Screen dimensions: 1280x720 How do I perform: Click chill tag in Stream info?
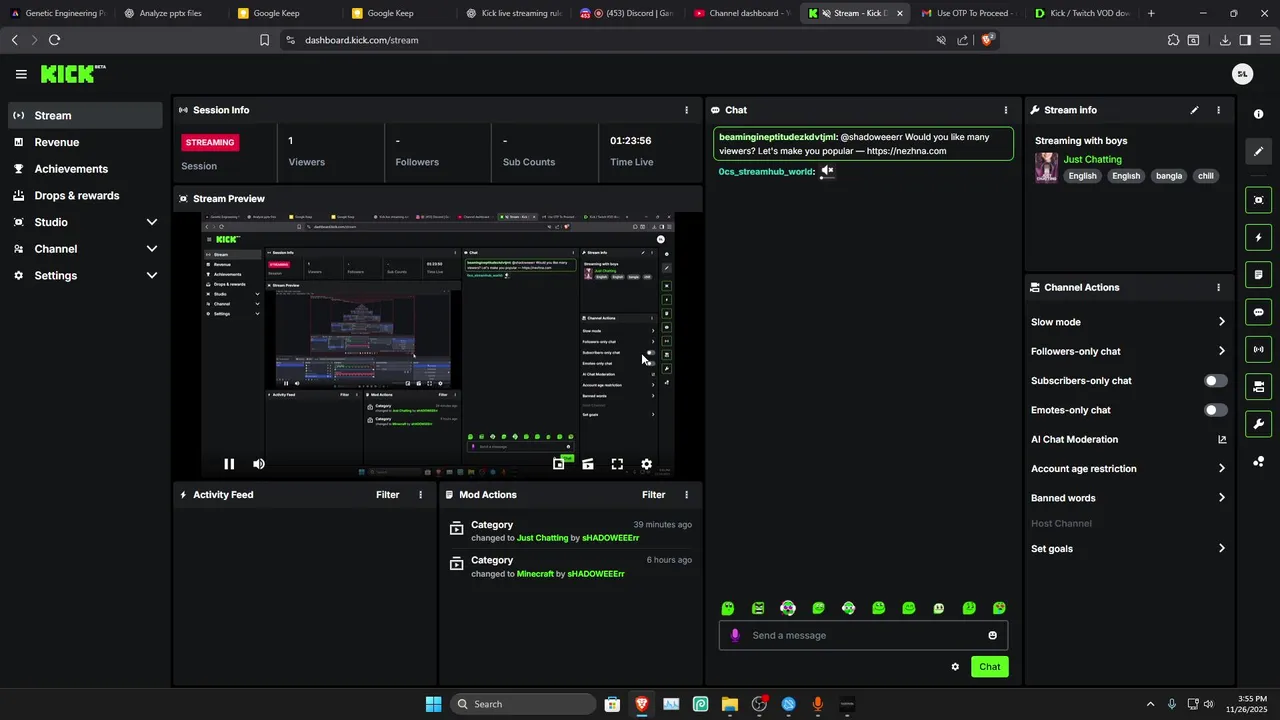(1206, 176)
